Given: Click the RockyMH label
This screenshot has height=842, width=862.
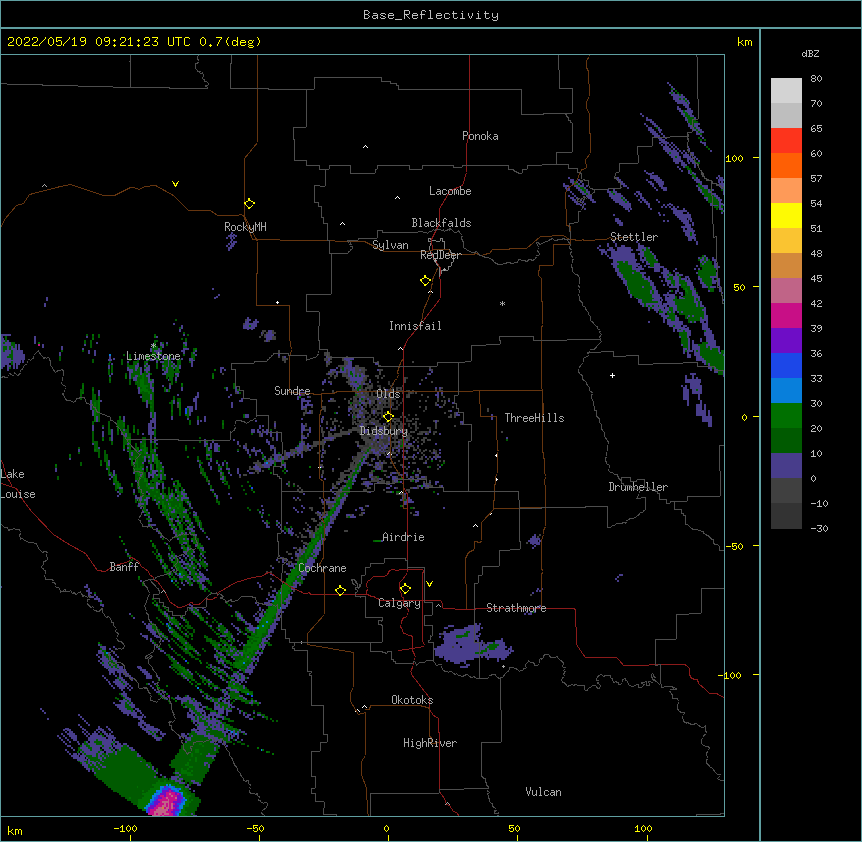Looking at the screenshot, I should coord(245,227).
